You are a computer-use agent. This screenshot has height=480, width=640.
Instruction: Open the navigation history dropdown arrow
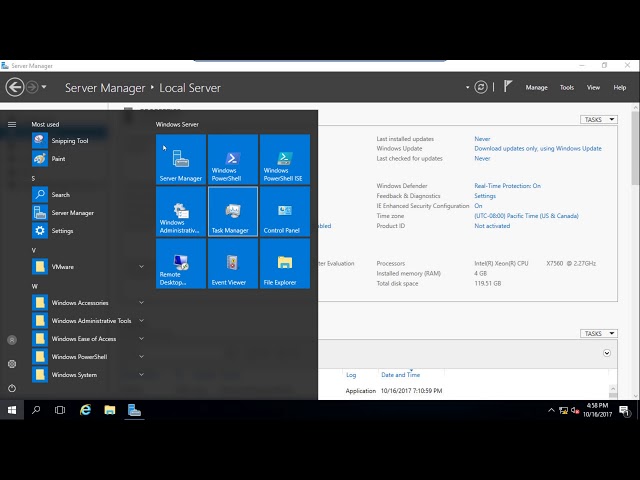44,87
